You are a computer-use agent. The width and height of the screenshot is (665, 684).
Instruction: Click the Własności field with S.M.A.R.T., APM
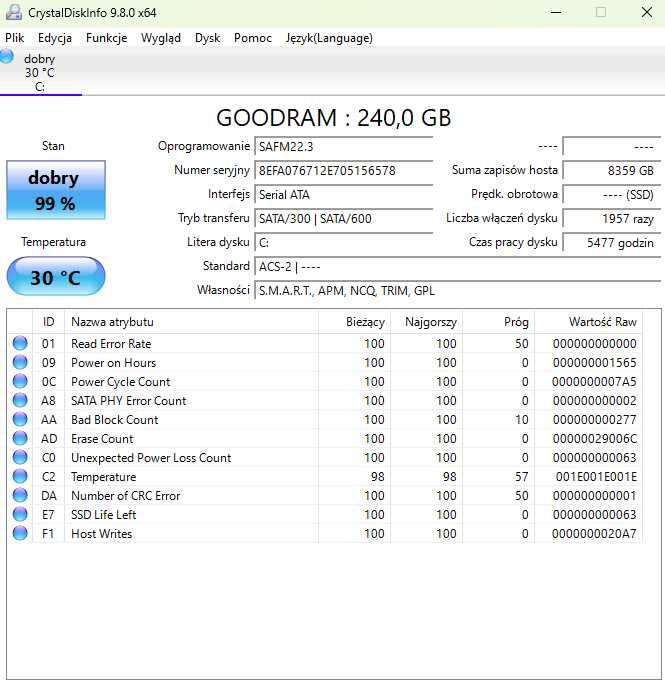click(x=458, y=291)
